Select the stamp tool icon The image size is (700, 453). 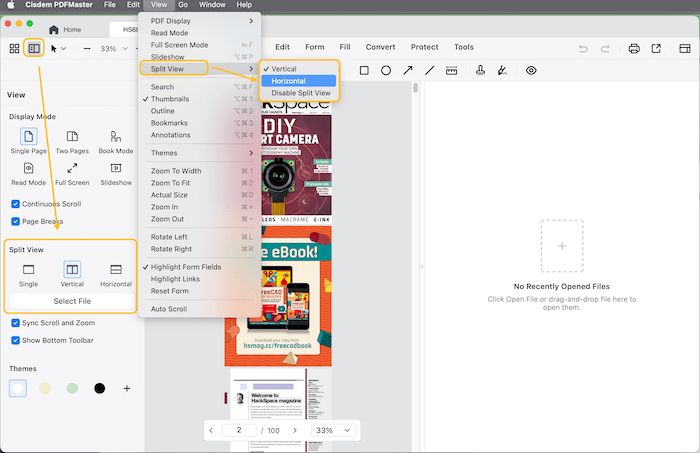coord(480,71)
